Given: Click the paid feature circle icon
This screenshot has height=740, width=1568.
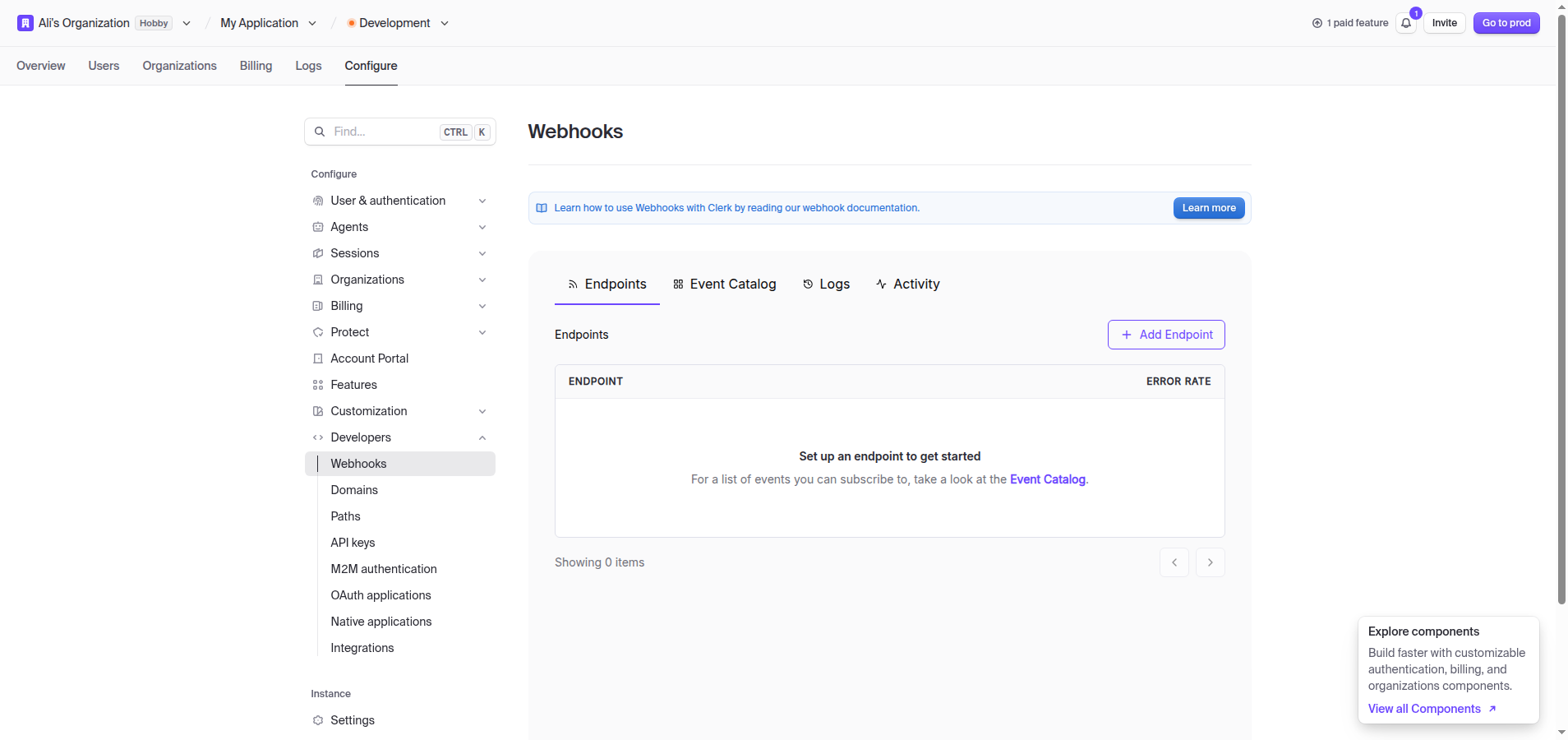Looking at the screenshot, I should [x=1317, y=23].
